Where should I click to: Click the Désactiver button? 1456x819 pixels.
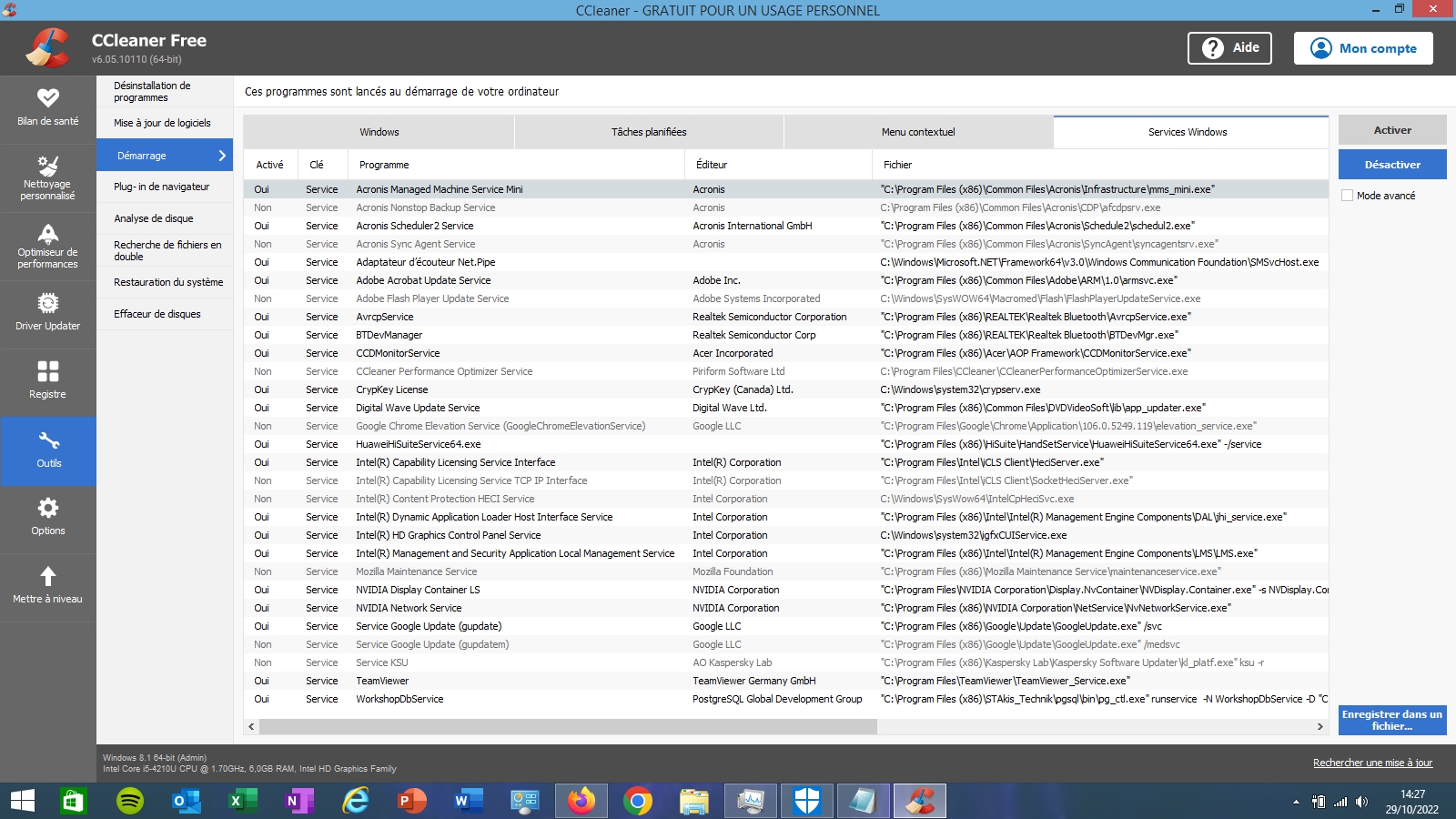click(x=1392, y=165)
